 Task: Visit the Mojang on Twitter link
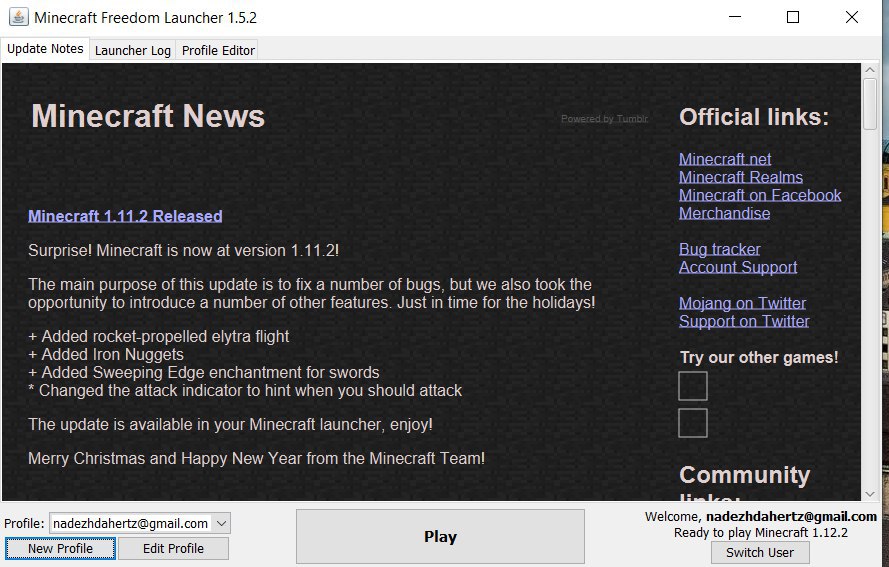point(743,303)
